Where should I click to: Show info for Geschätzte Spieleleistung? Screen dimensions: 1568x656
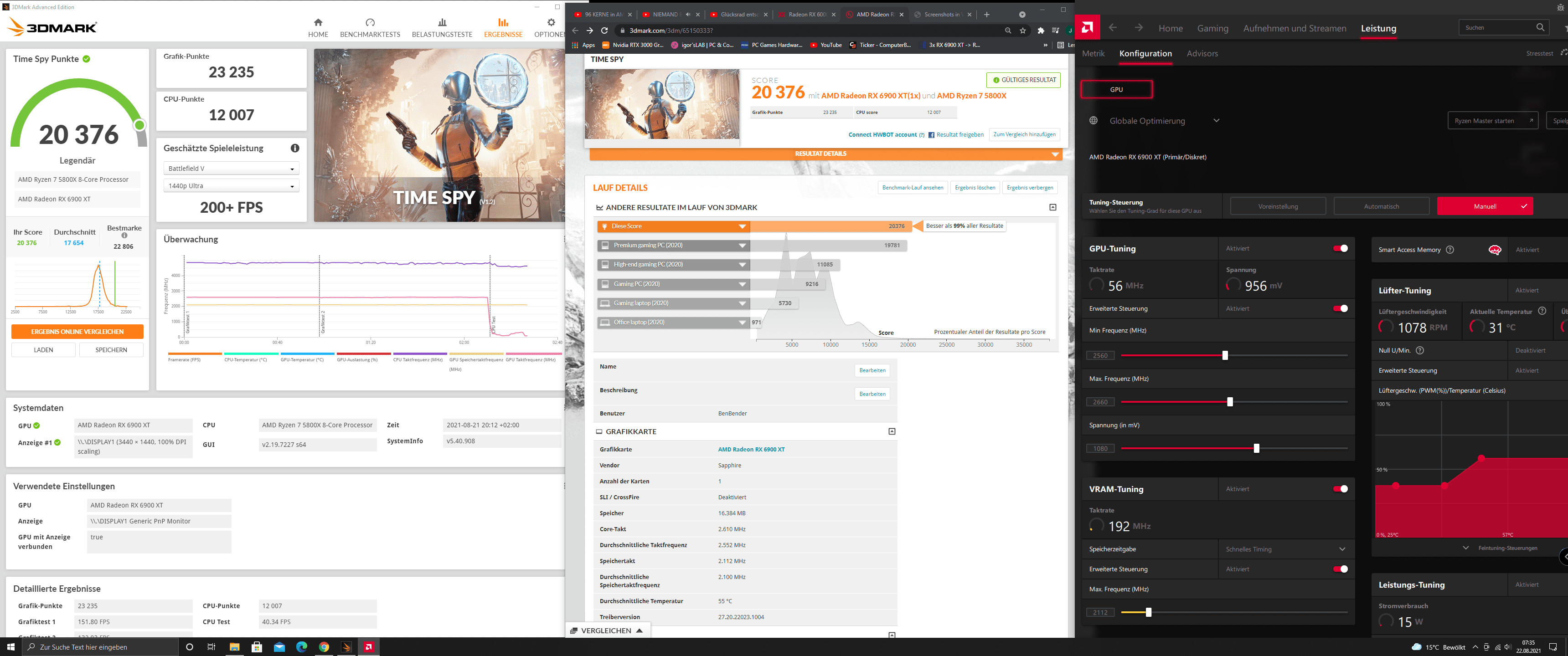point(294,148)
